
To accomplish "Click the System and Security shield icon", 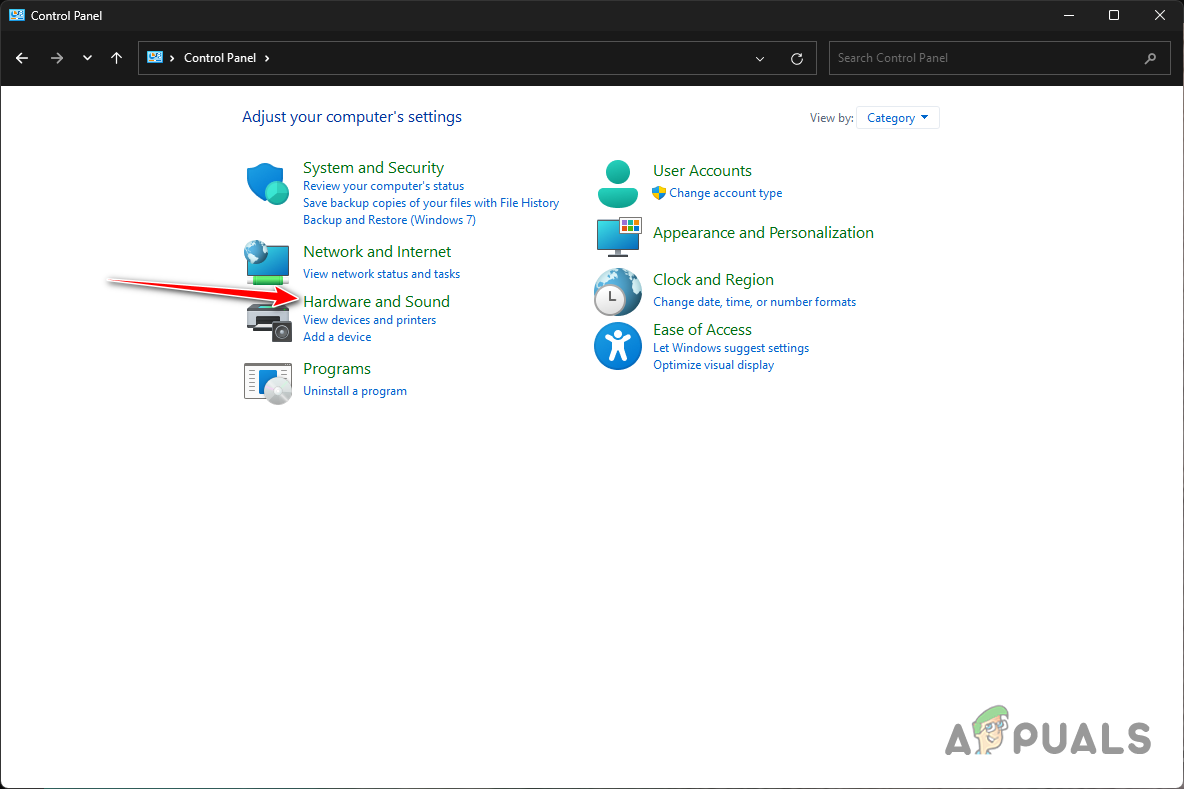I will [x=267, y=184].
